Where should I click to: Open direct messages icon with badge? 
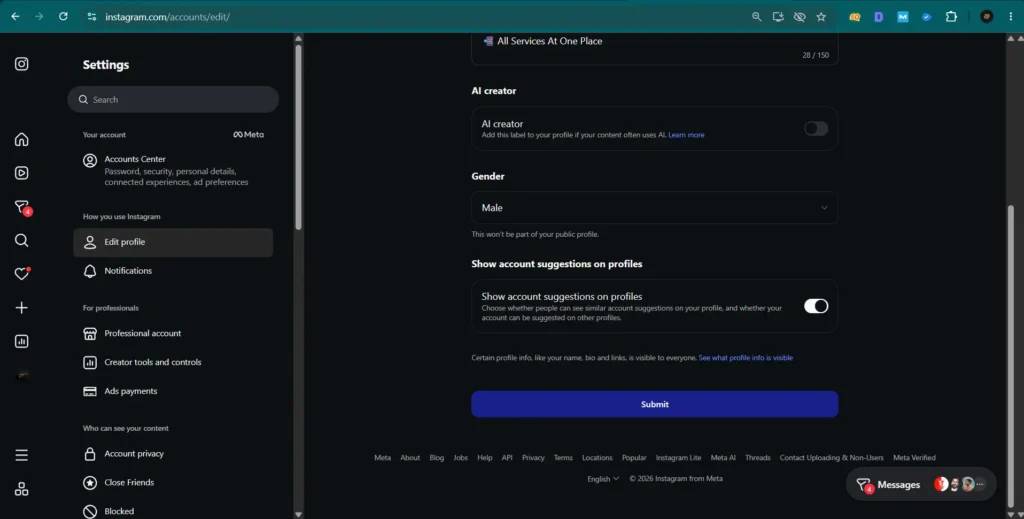[22, 208]
